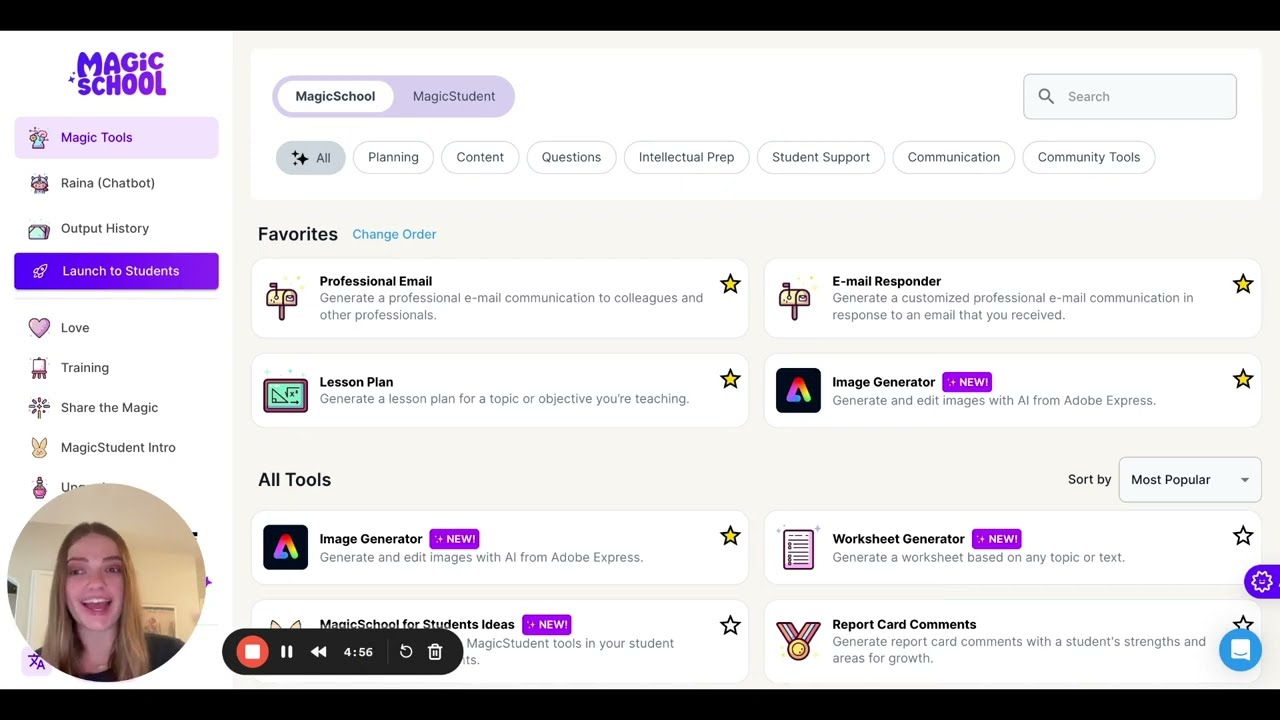Open the Lesson Plan tool icon
The image size is (1280, 720).
point(285,391)
